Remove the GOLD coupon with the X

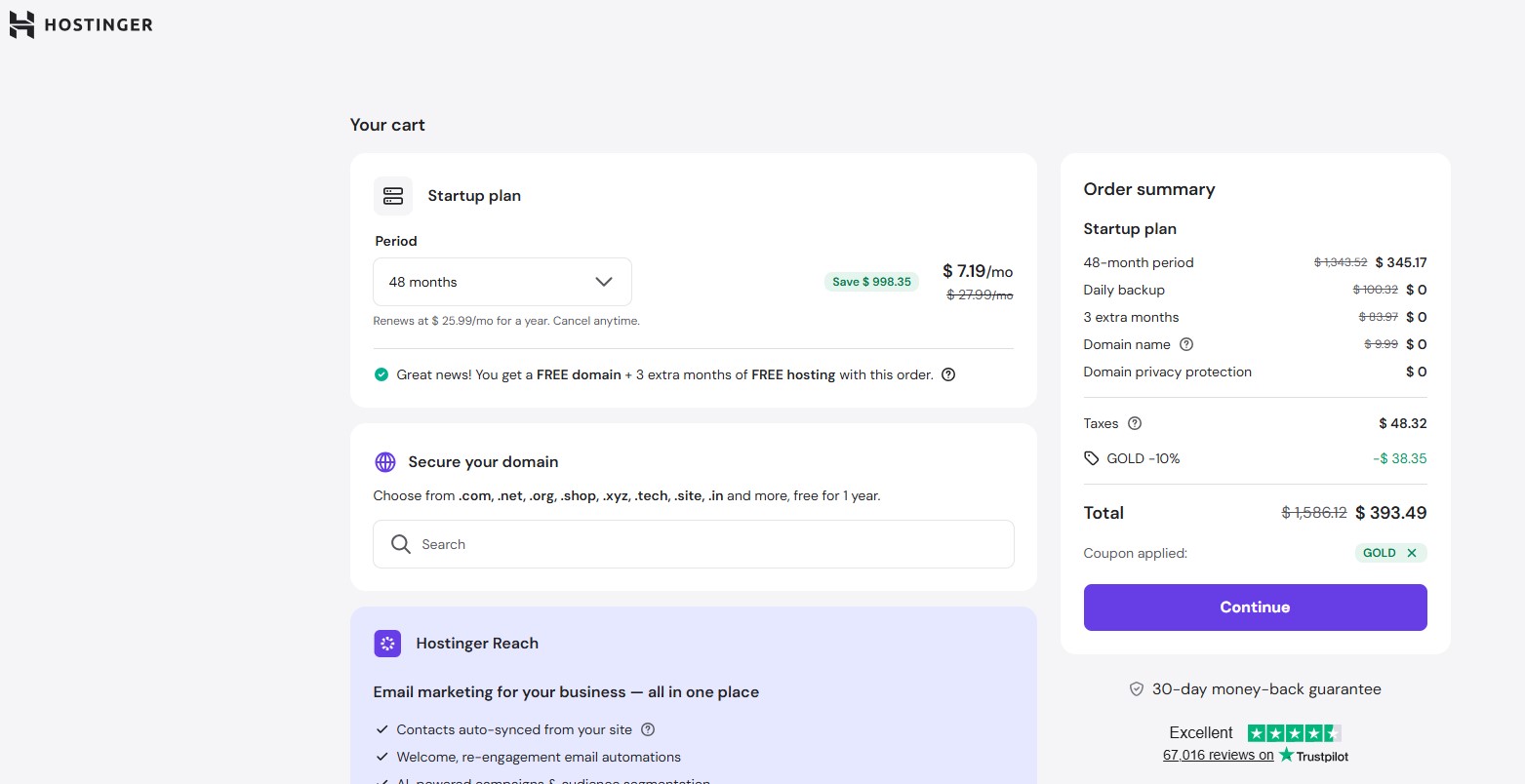point(1412,553)
